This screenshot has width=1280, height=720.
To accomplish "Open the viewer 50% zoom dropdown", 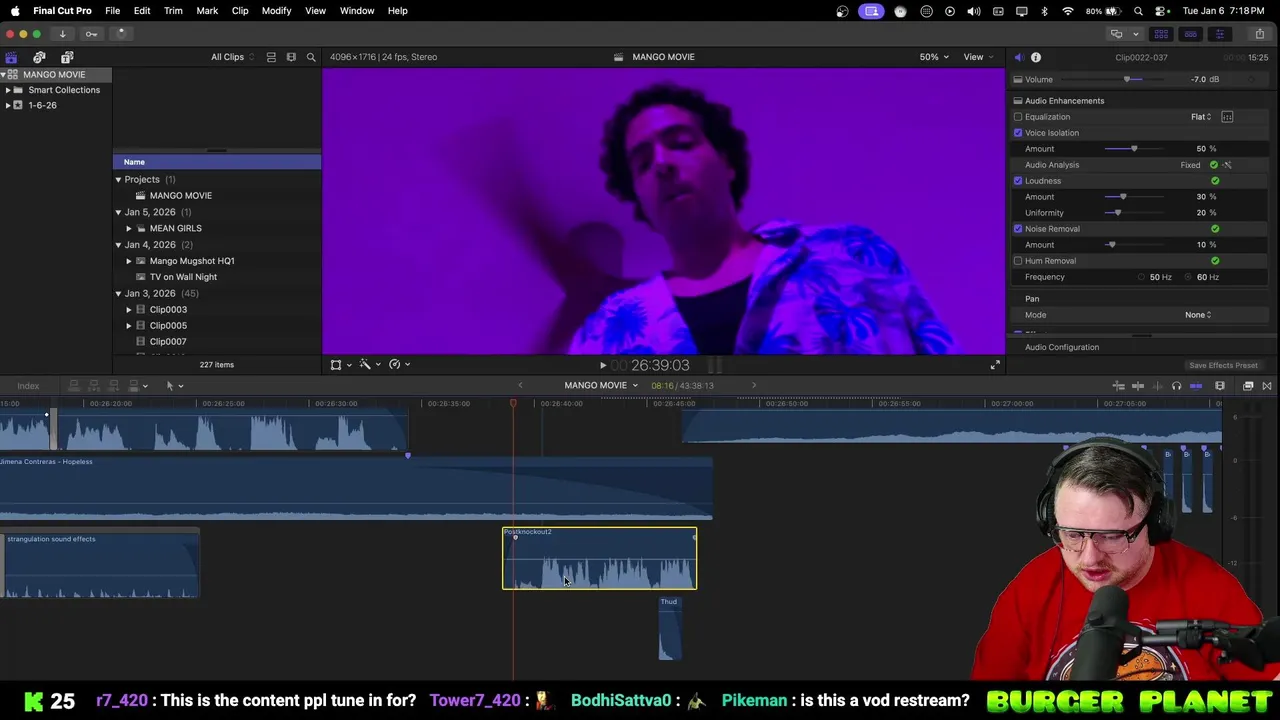I will (x=934, y=57).
